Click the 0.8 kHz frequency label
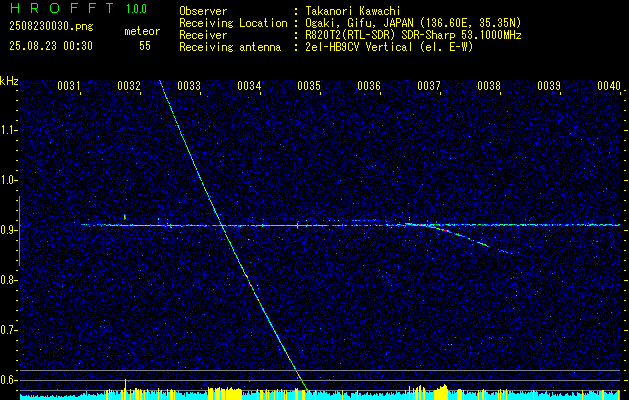This screenshot has height=400, width=629. [x=7, y=280]
